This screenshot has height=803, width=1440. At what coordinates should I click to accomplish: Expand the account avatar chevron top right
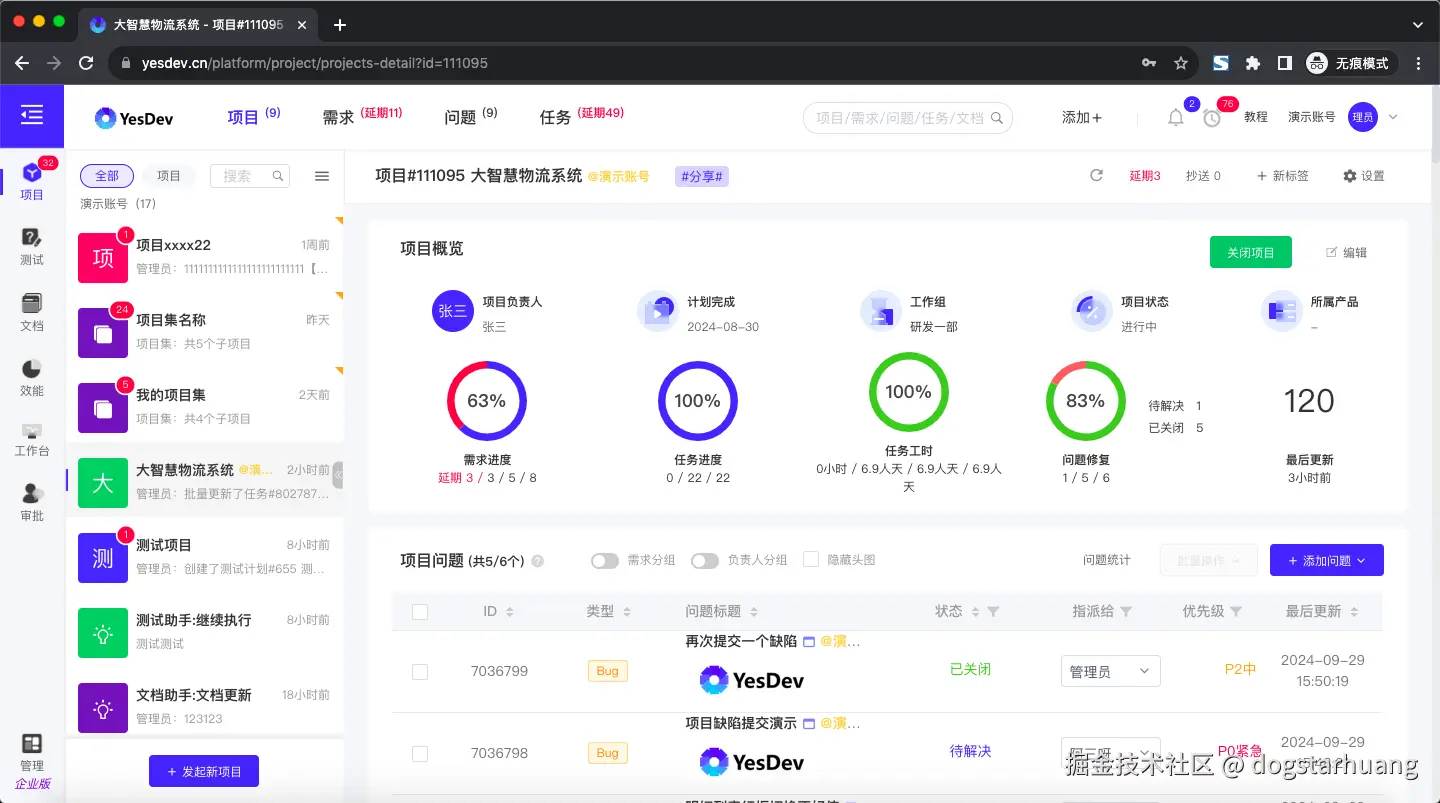pos(1393,117)
